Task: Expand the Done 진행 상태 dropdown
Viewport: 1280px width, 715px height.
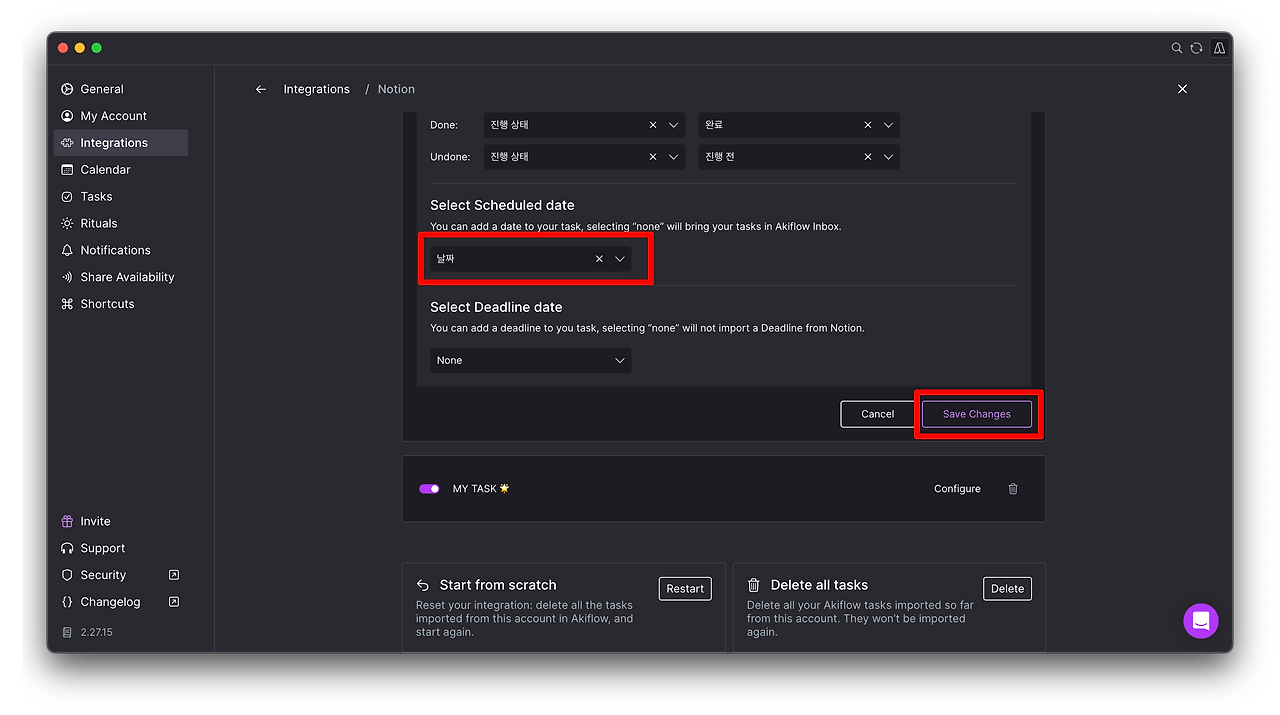Action: click(674, 125)
